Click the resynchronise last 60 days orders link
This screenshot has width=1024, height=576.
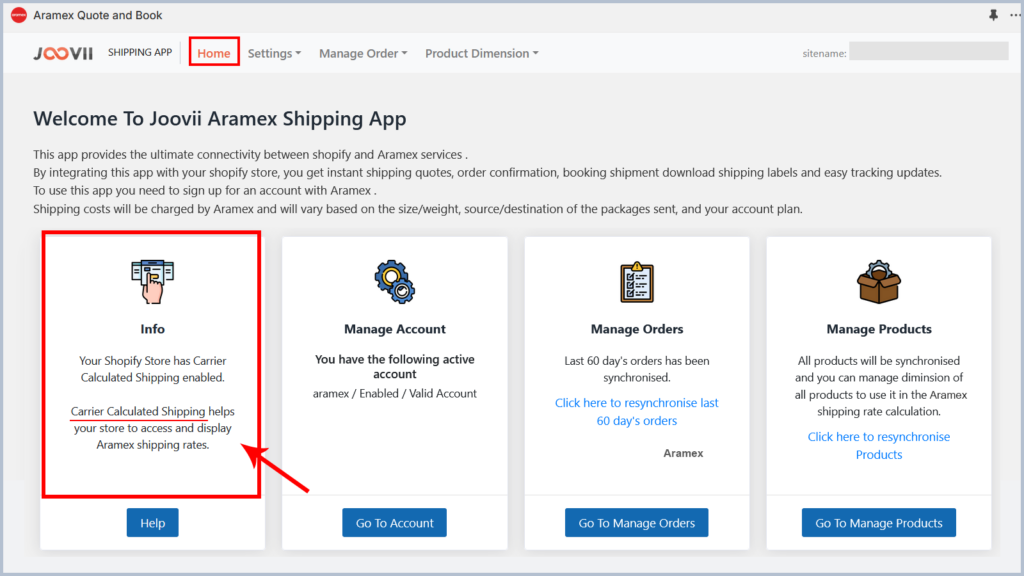click(637, 411)
